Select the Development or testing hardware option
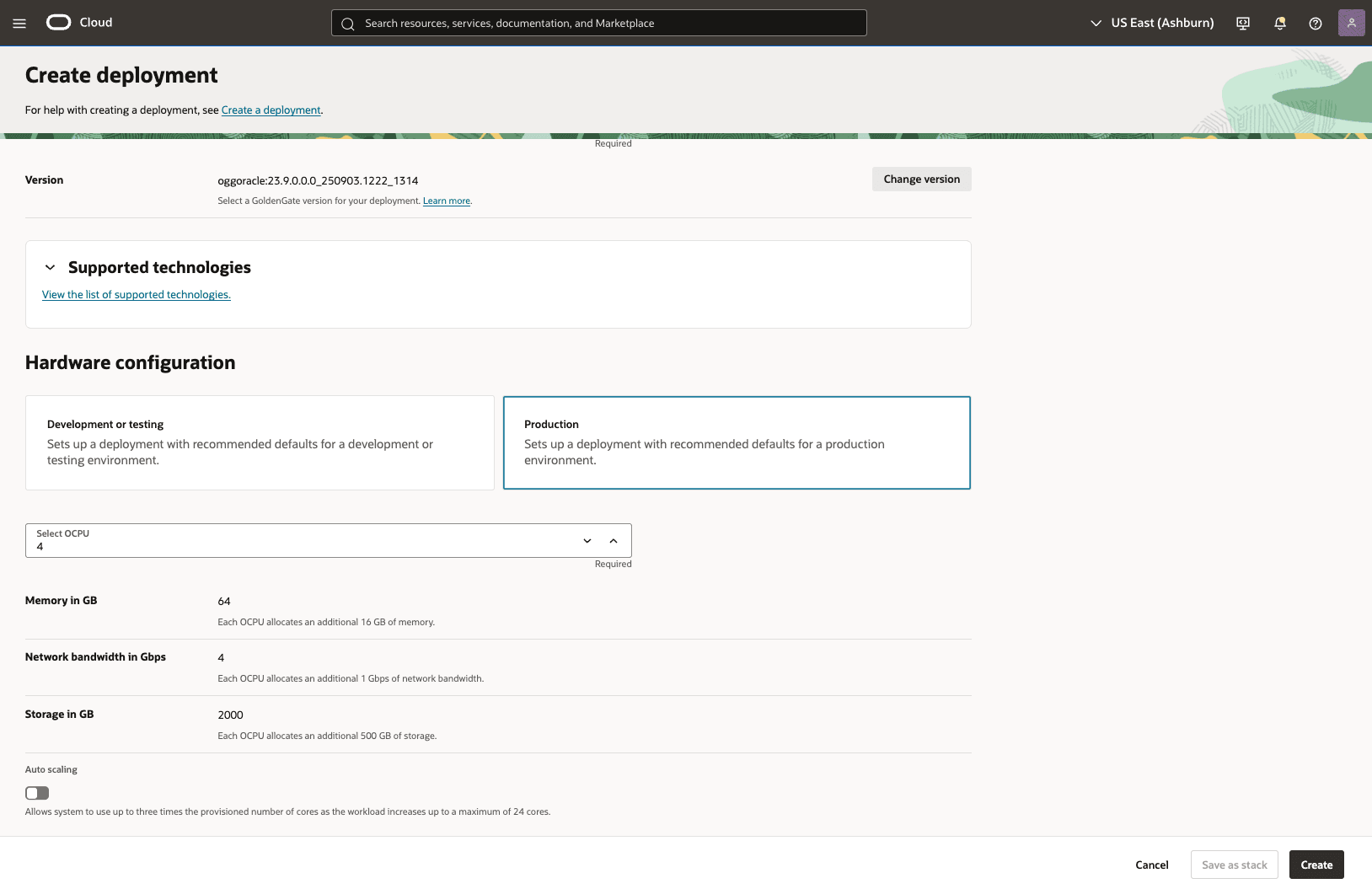Viewport: 1372px width, 889px height. click(x=260, y=442)
